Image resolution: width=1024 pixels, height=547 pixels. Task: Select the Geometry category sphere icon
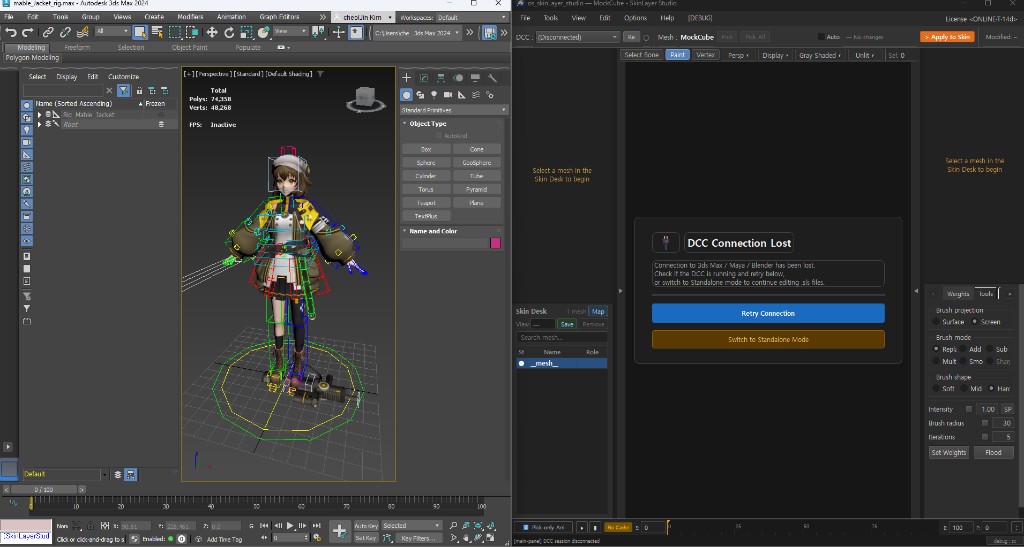[x=406, y=95]
